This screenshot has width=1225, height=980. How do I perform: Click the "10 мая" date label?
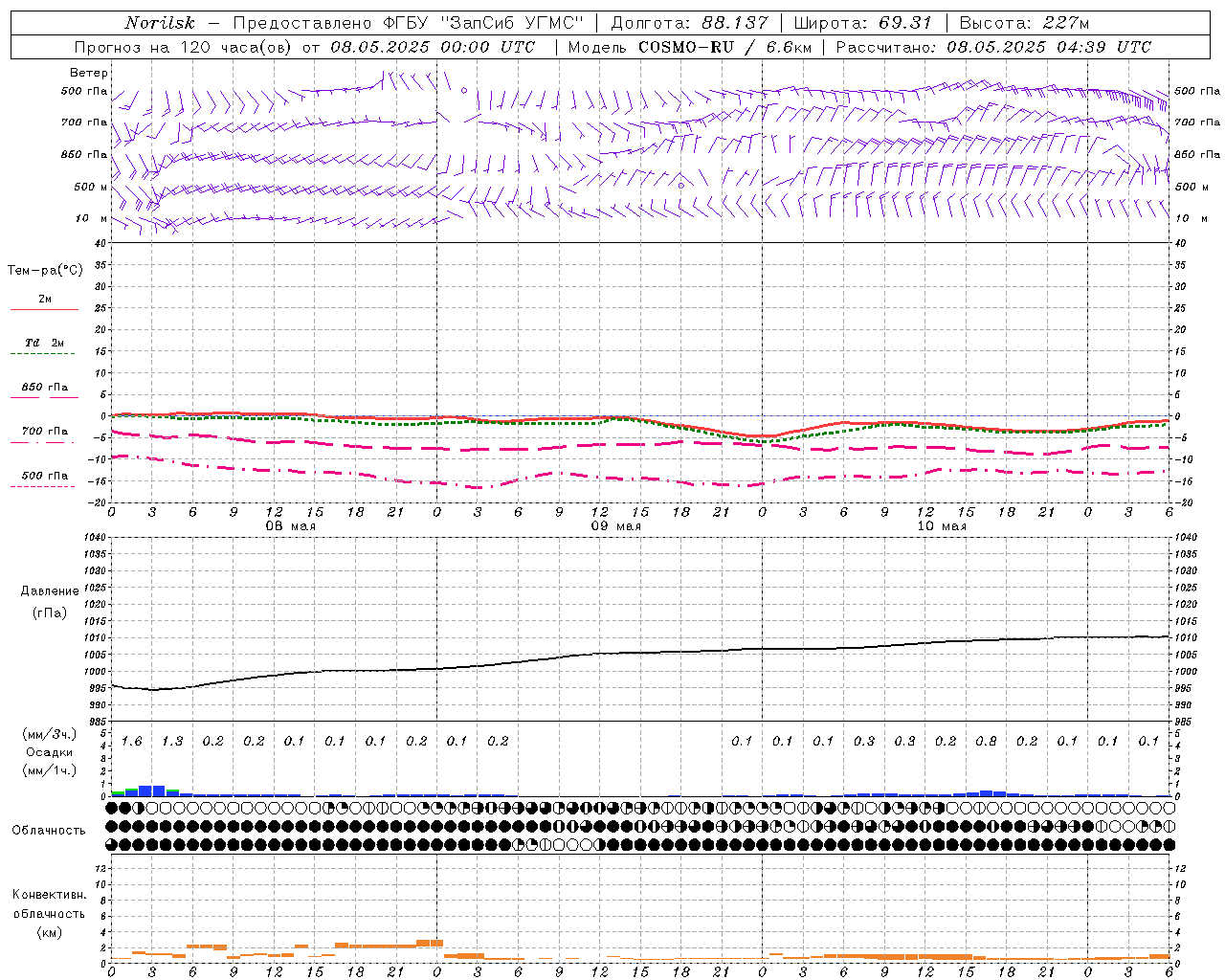point(942,526)
